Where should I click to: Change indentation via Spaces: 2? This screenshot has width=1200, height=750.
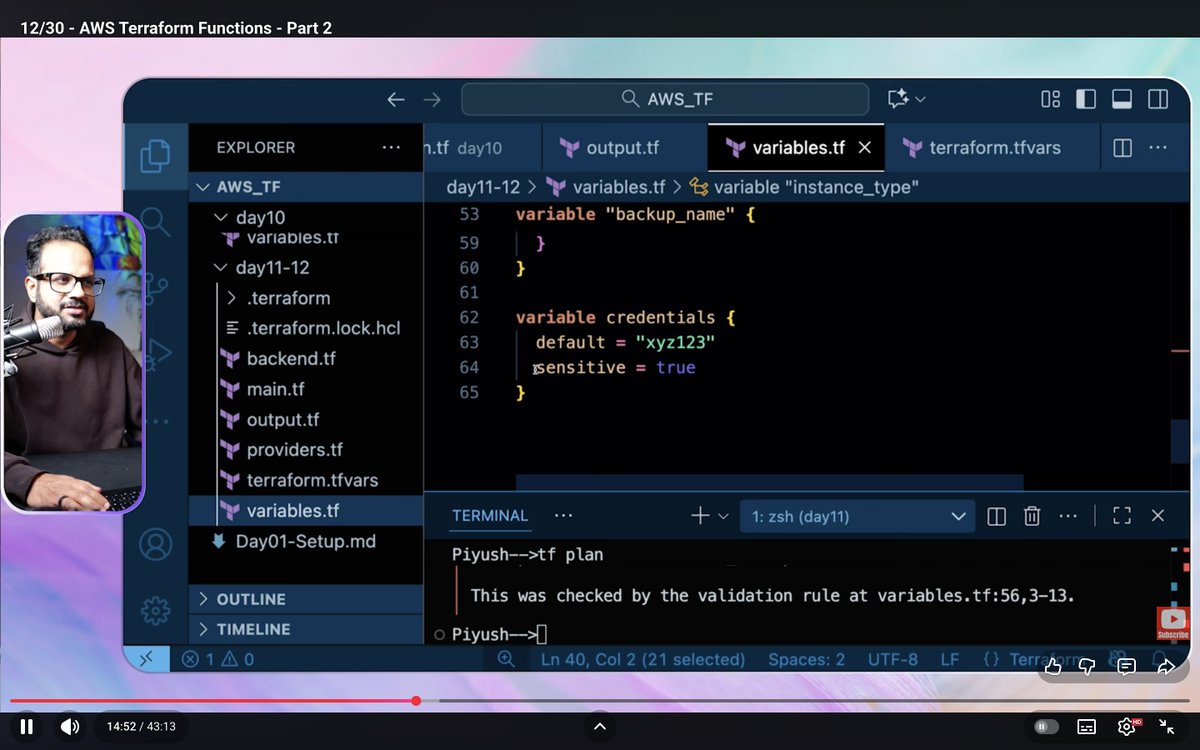807,659
